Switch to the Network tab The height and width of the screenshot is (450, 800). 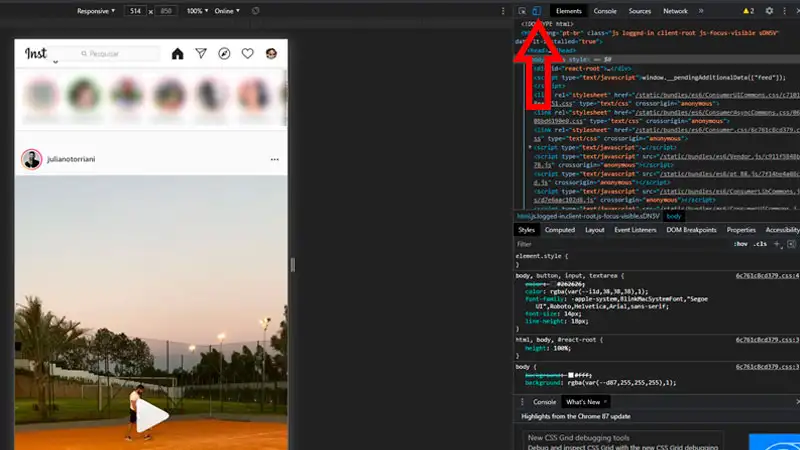(x=675, y=11)
